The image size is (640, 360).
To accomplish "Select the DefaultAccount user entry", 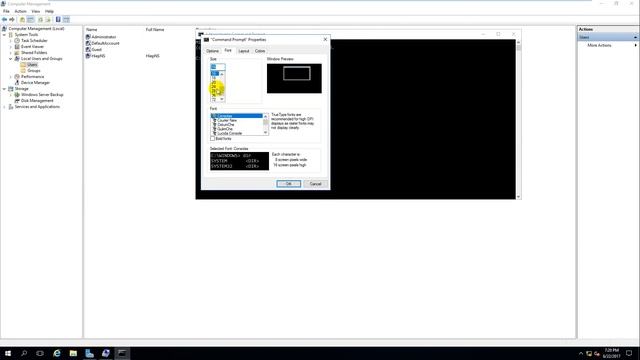I will tap(105, 43).
